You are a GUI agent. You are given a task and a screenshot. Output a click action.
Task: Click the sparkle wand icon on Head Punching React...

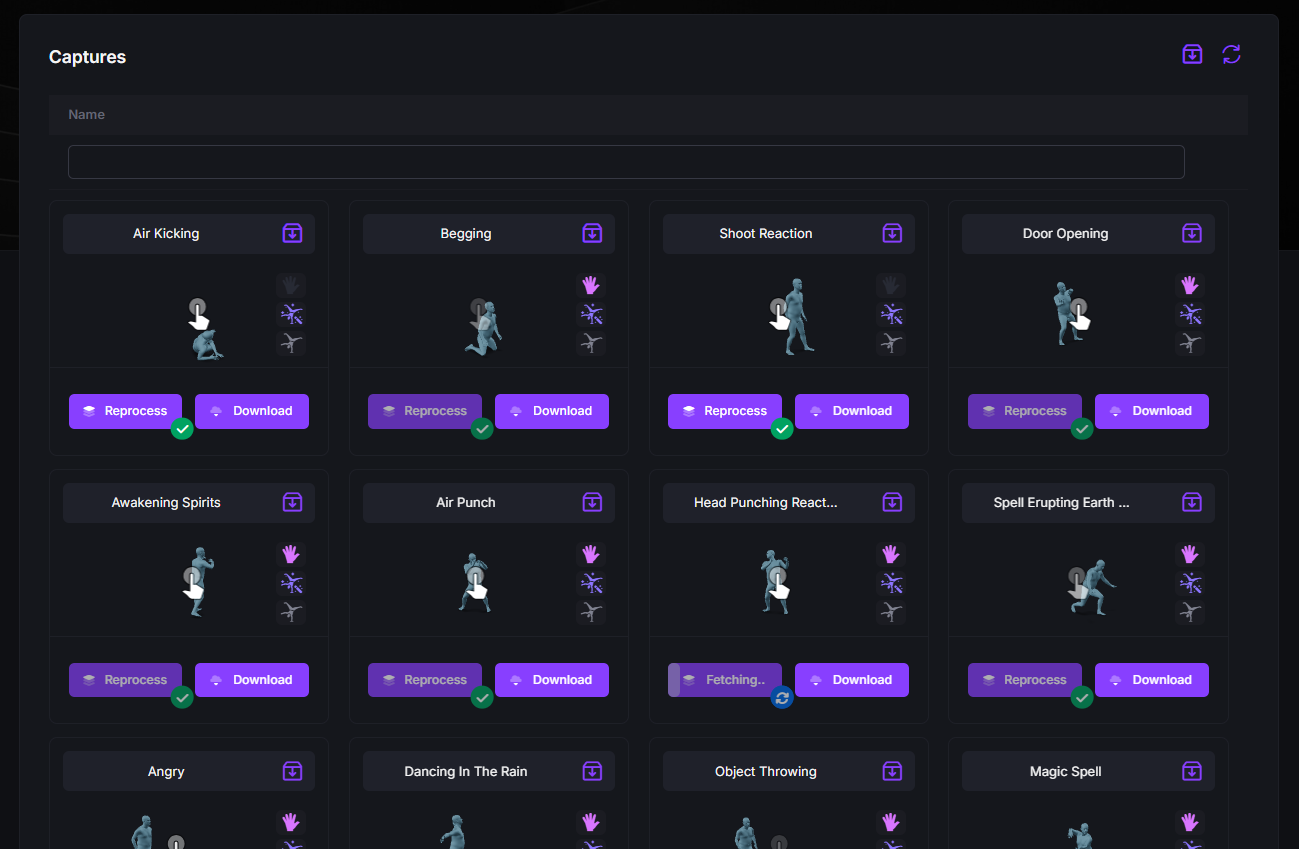(x=891, y=583)
